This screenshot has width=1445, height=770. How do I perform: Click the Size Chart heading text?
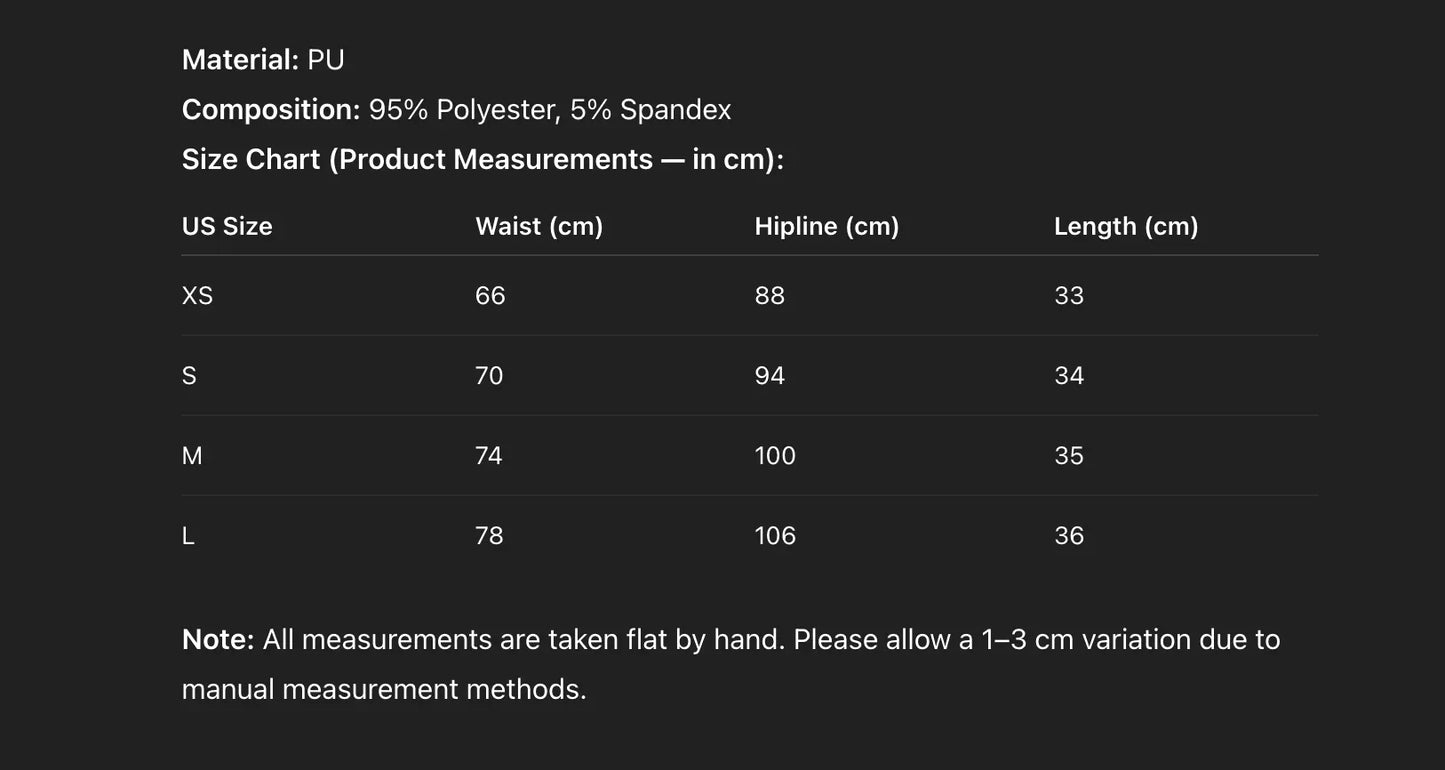tap(482, 160)
